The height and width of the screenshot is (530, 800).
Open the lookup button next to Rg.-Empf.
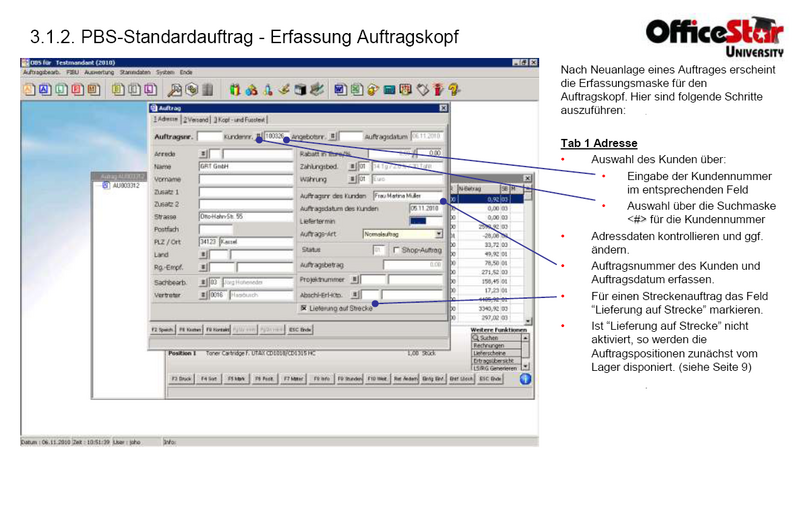203,267
